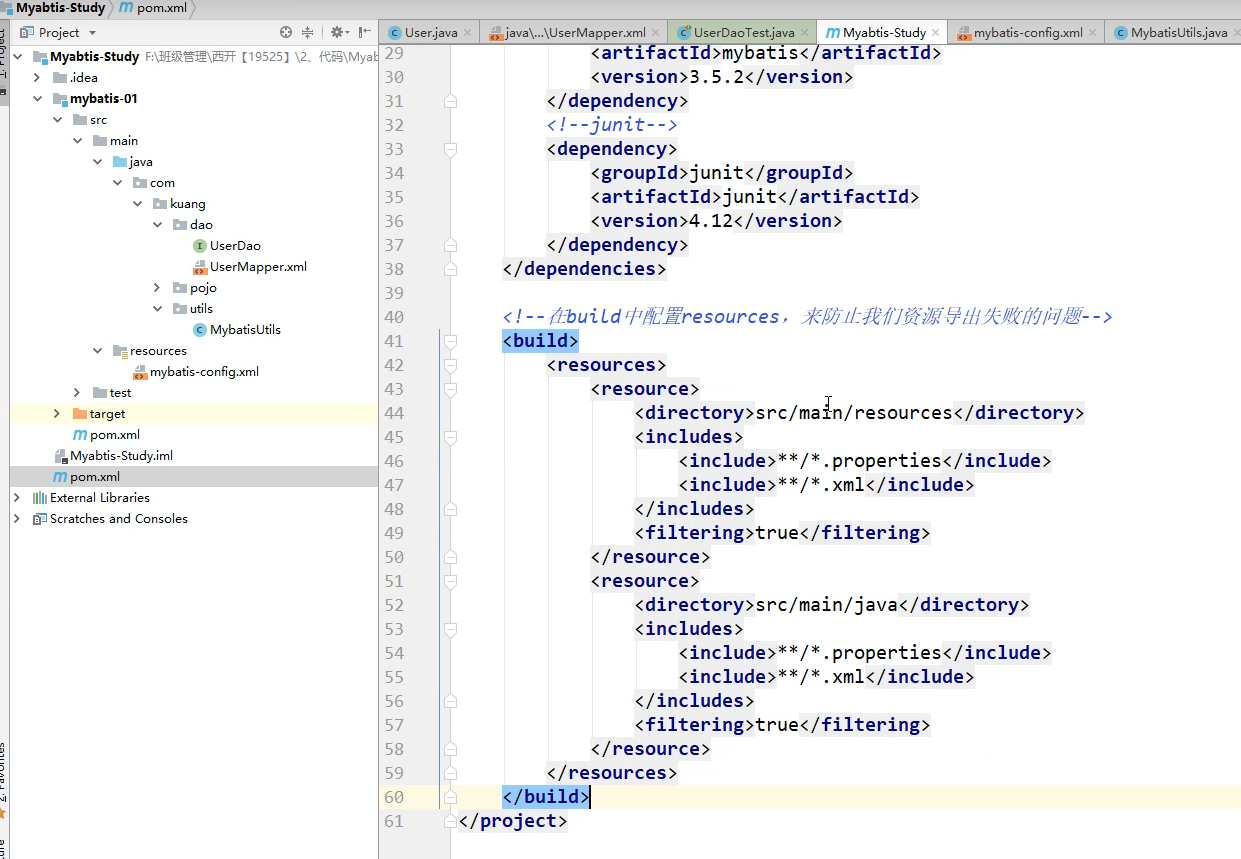Click the UserDao interface icon in tree
The image size is (1241, 859).
point(200,246)
